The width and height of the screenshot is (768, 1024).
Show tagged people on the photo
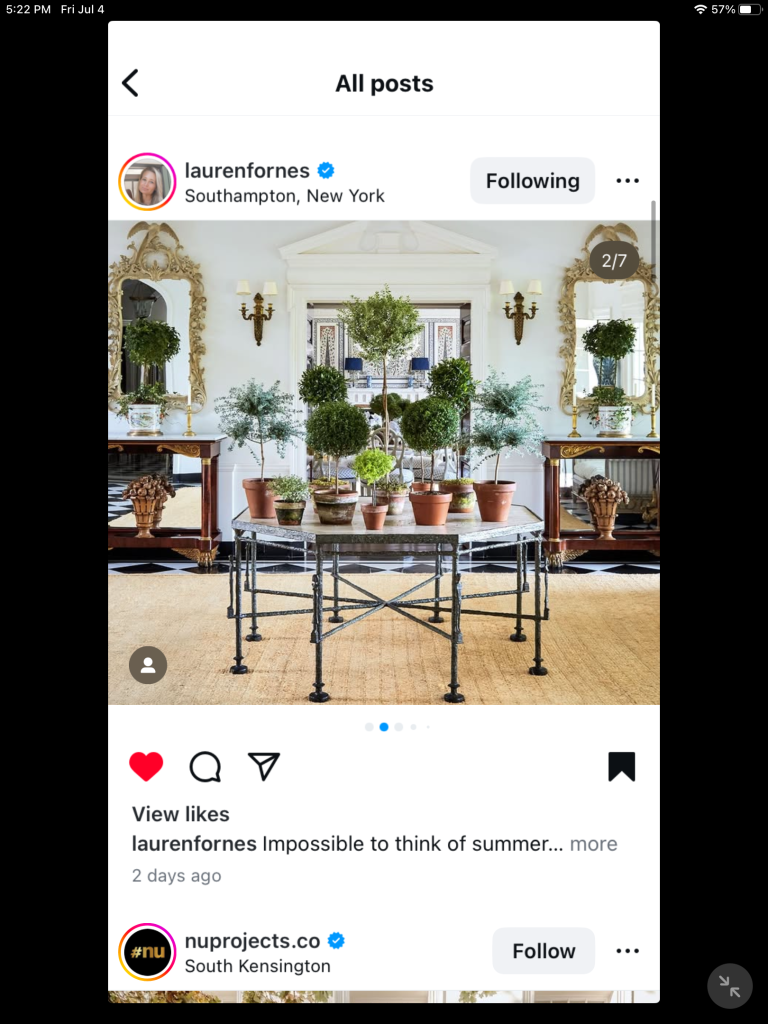coord(148,665)
